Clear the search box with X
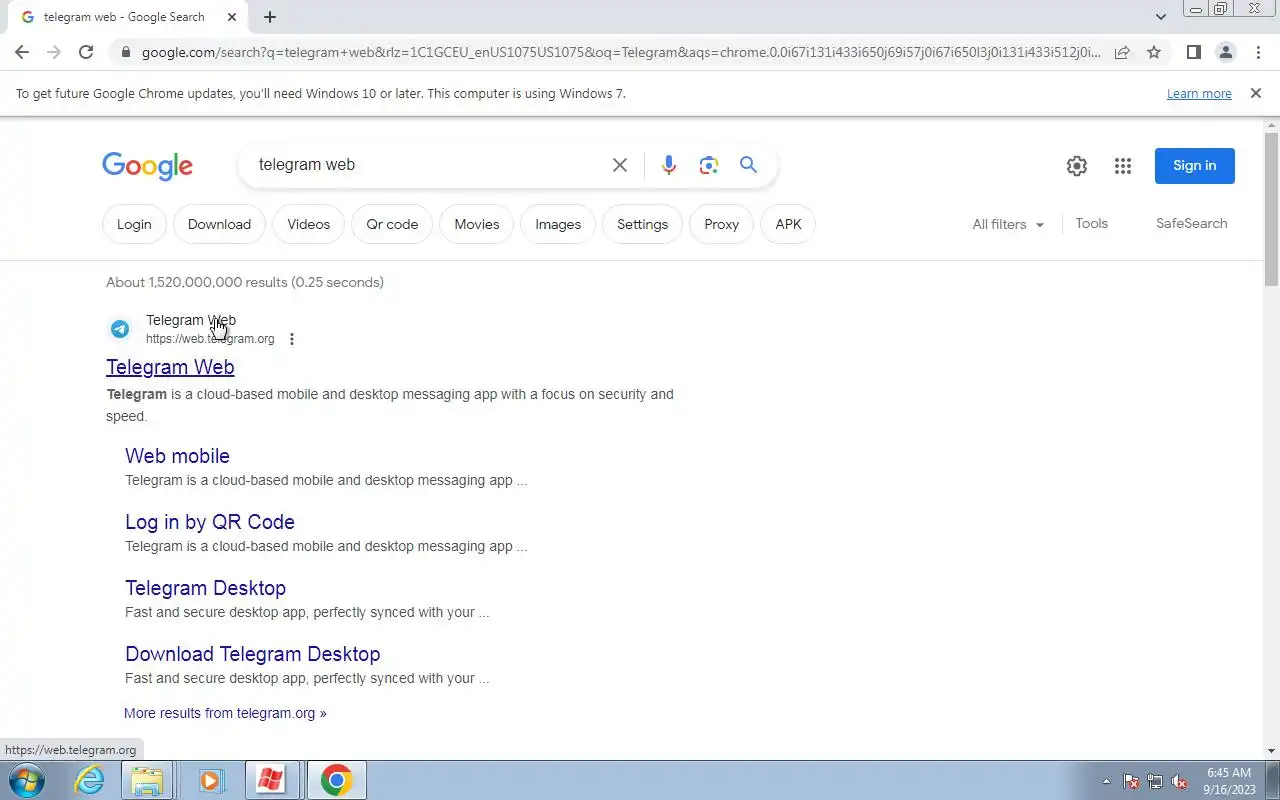The height and width of the screenshot is (800, 1280). click(x=620, y=165)
